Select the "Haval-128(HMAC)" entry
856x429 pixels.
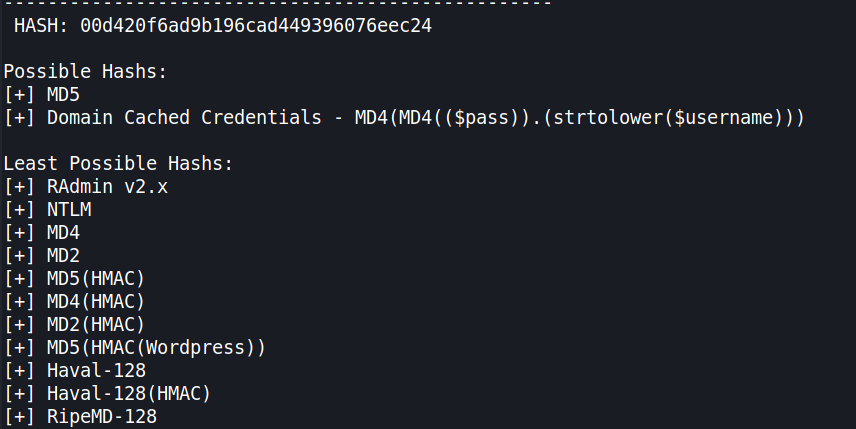click(x=128, y=393)
